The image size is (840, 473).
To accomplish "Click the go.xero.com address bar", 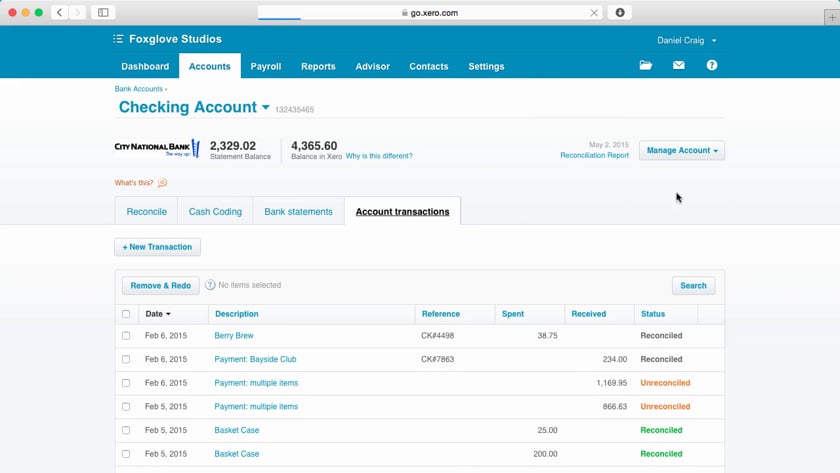I will point(429,12).
